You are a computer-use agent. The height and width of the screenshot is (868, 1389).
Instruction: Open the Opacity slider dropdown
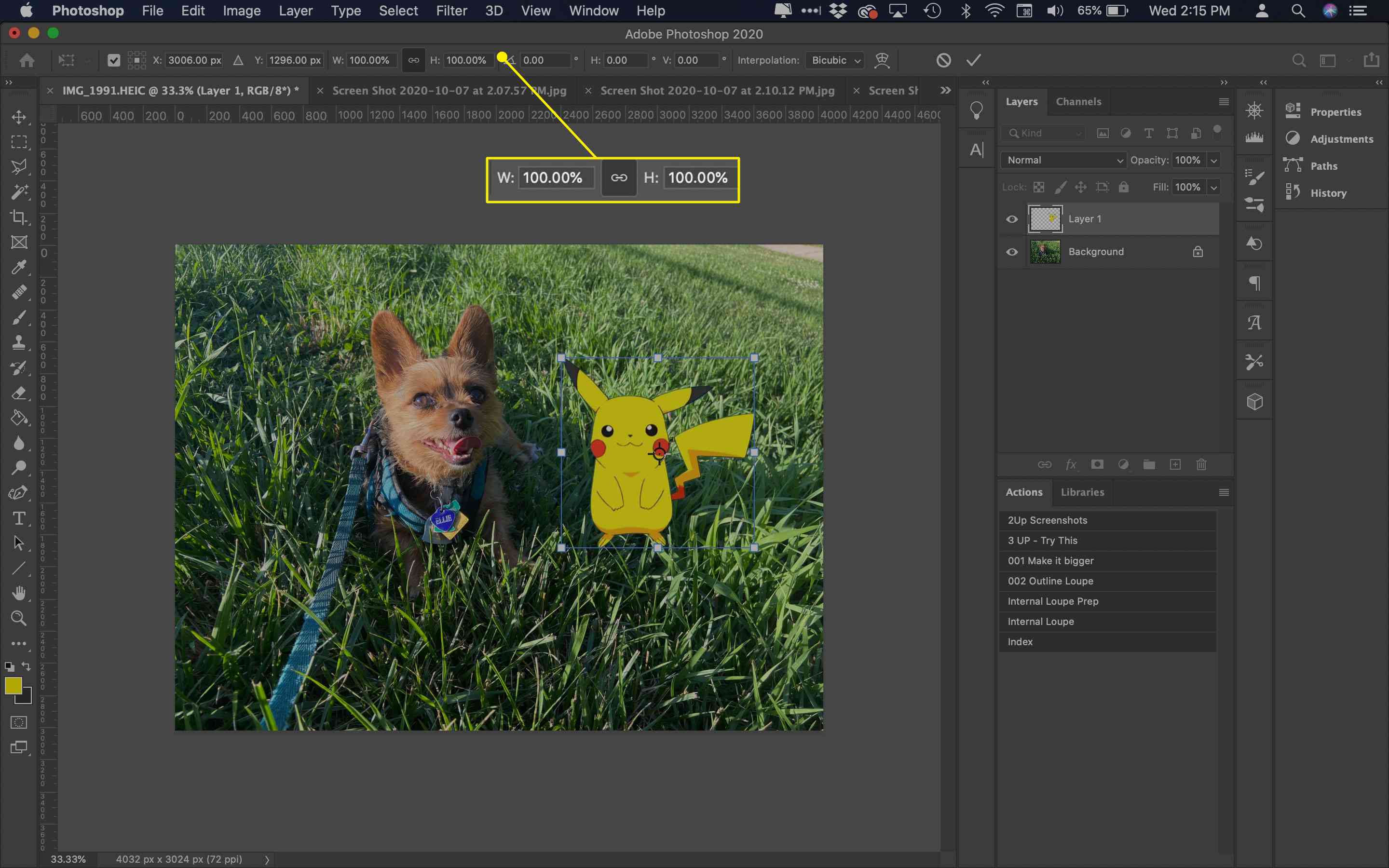1213,160
